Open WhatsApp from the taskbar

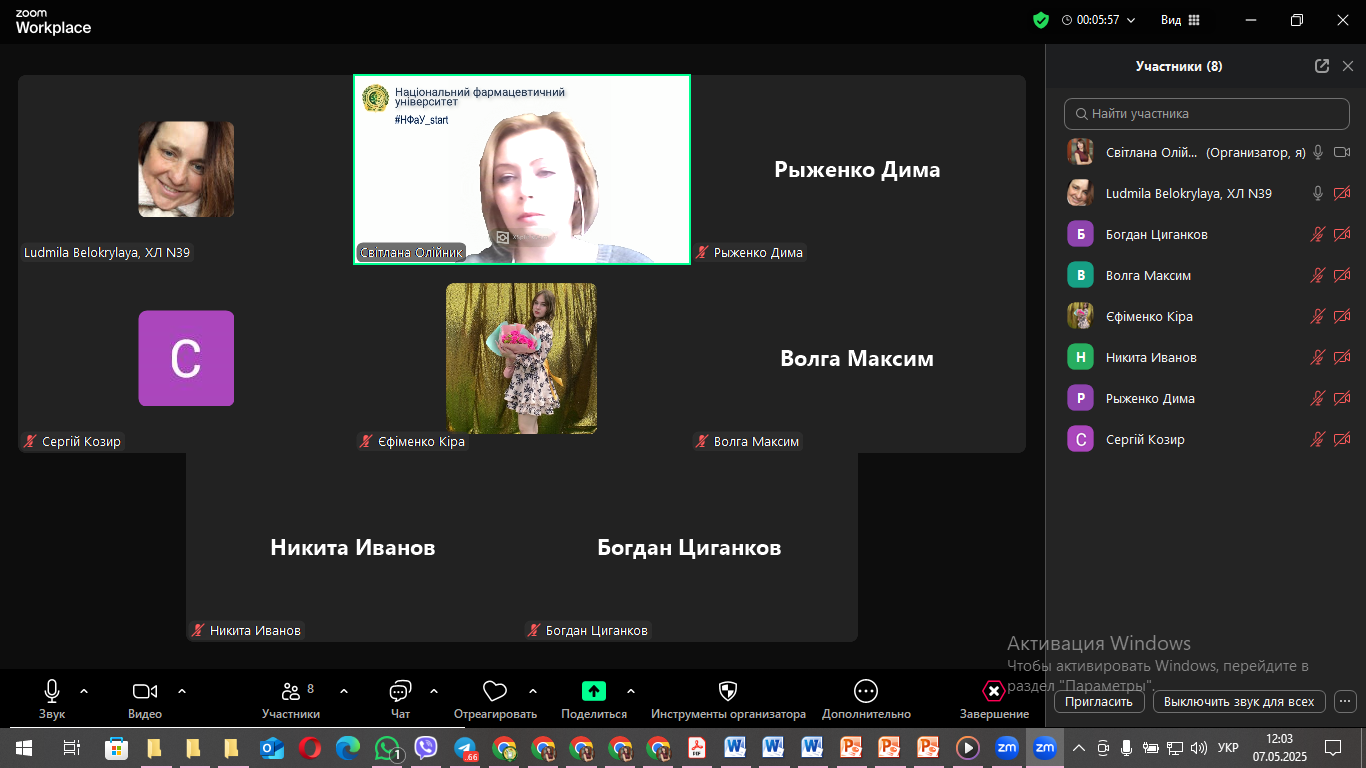coord(387,747)
